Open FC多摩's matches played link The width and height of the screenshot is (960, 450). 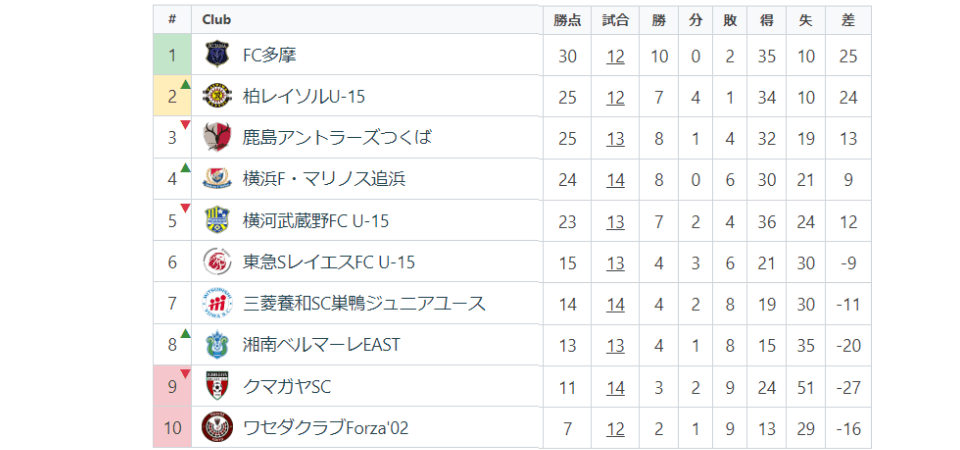click(x=615, y=56)
